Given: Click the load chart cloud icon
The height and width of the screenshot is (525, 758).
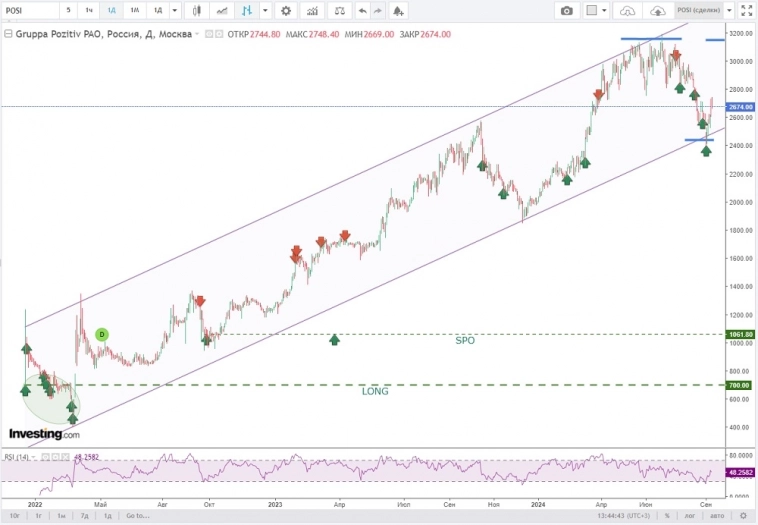Looking at the screenshot, I should click(628, 10).
